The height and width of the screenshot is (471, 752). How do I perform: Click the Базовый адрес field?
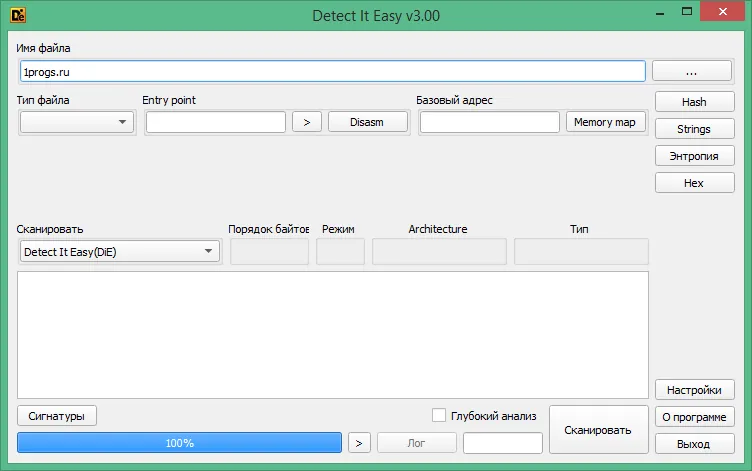tap(489, 122)
